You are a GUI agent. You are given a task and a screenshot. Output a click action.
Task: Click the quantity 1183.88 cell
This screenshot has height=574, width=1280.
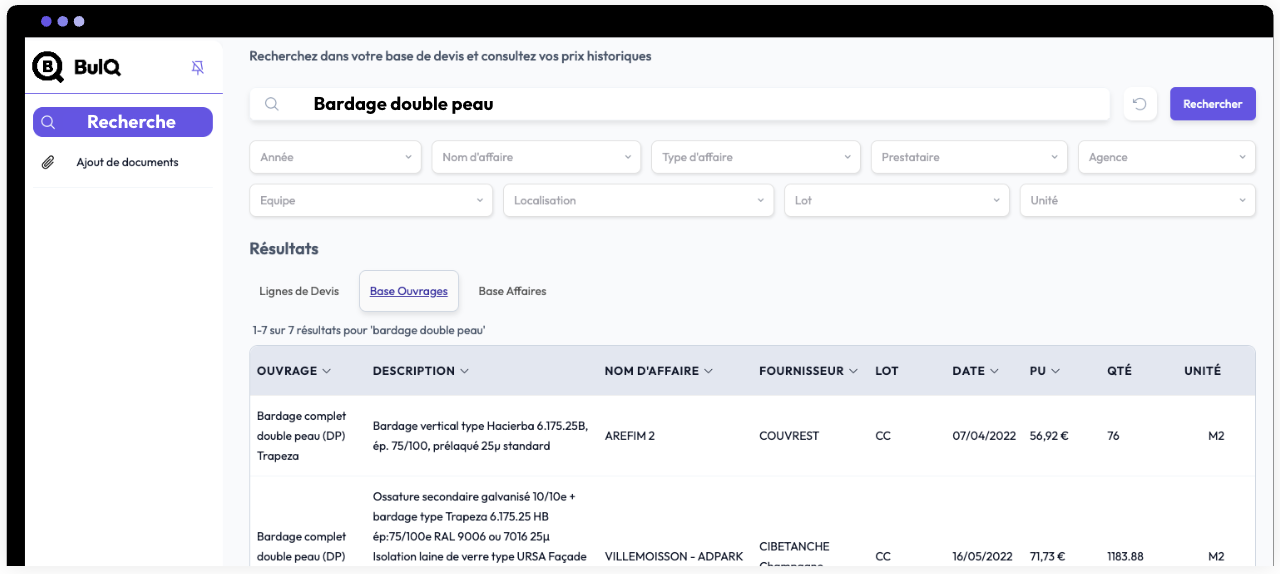tap(1126, 557)
